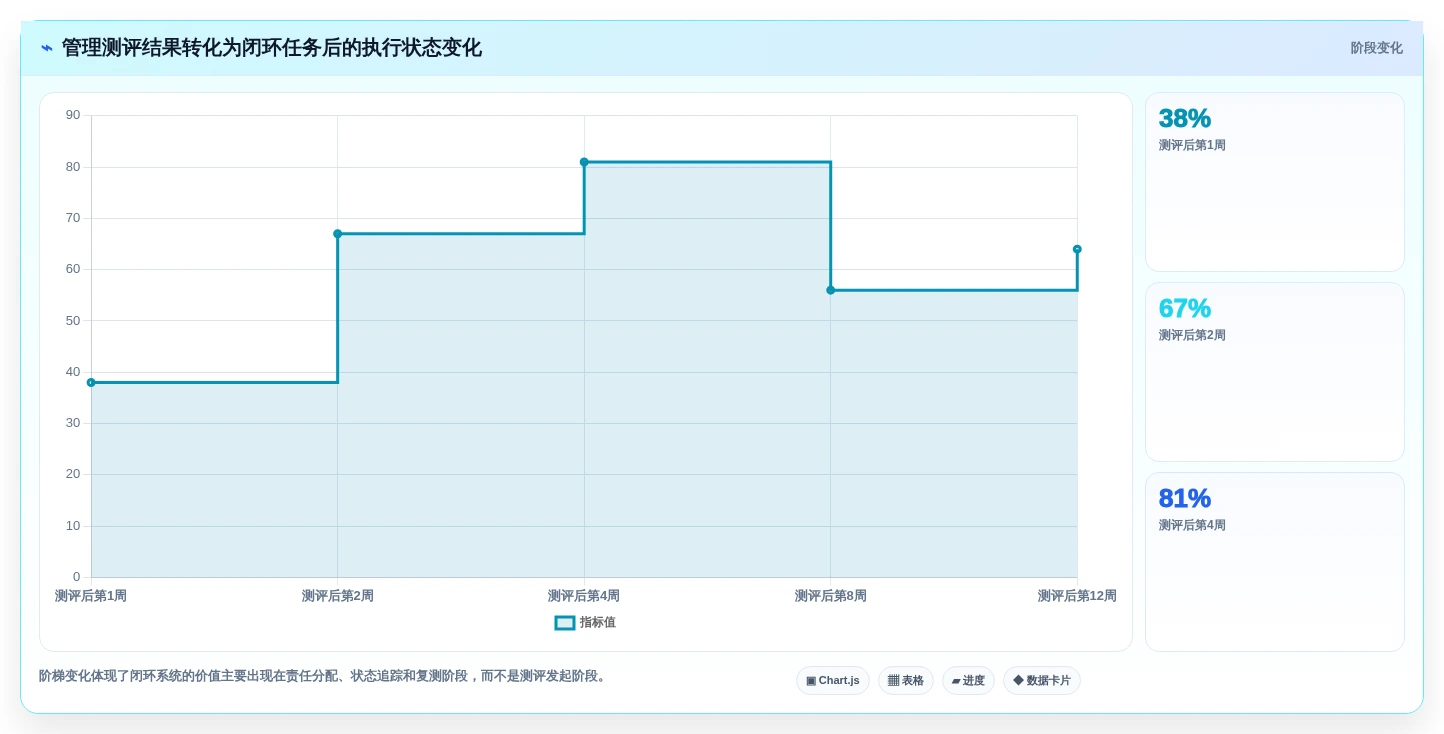Click the x-axis label 测评后第1周
The height and width of the screenshot is (734, 1444).
pyautogui.click(x=91, y=596)
